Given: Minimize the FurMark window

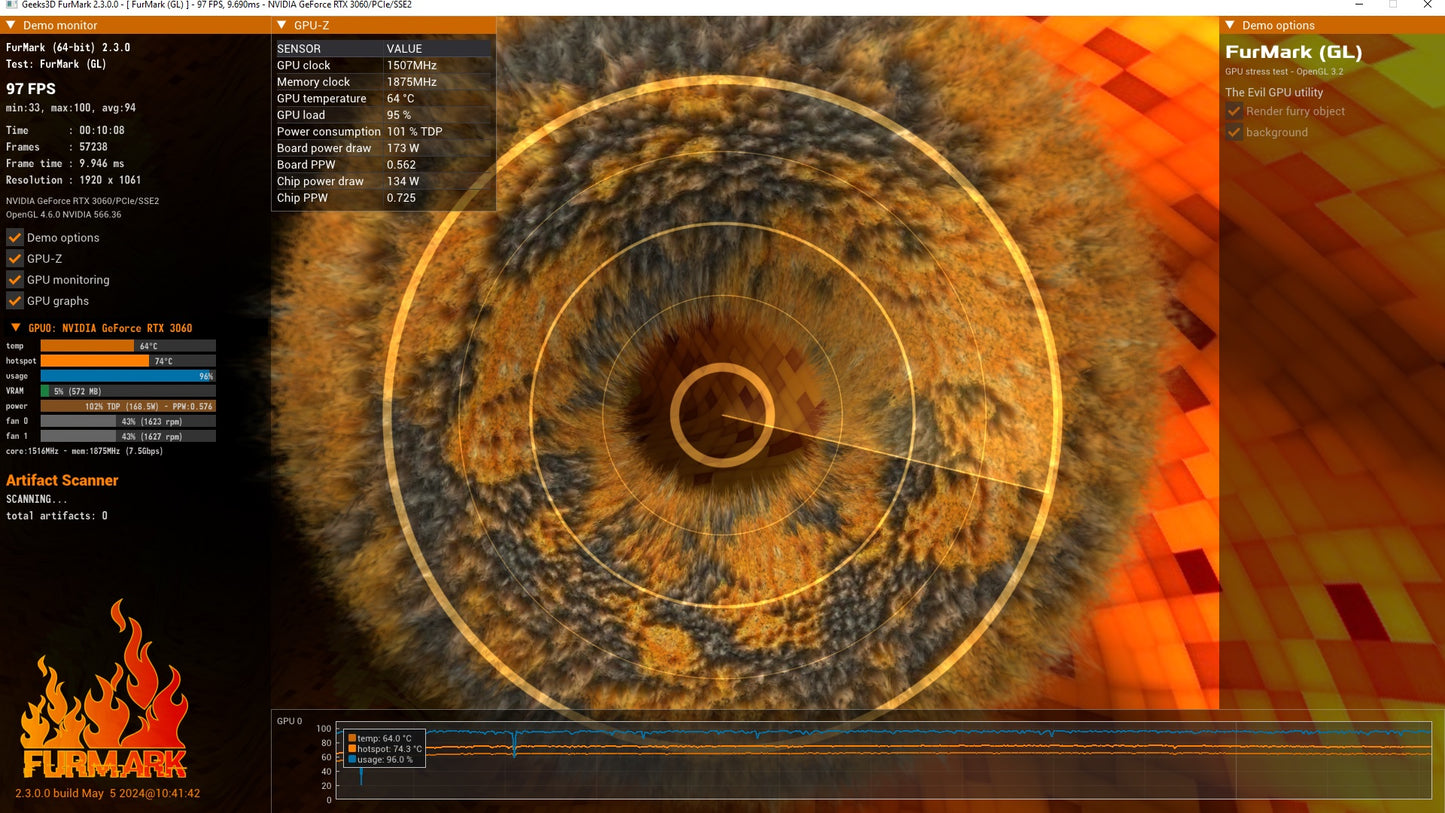Looking at the screenshot, I should pyautogui.click(x=1357, y=5).
